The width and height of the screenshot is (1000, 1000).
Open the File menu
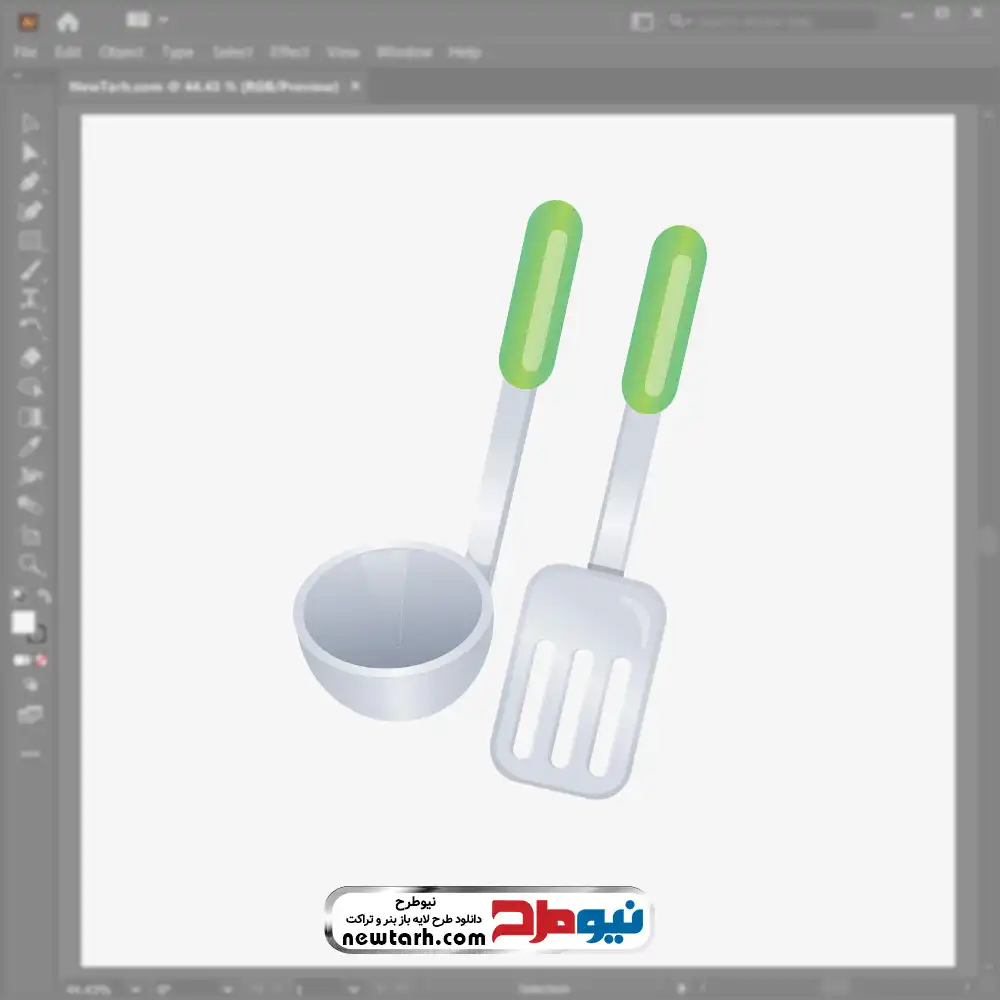tap(26, 52)
